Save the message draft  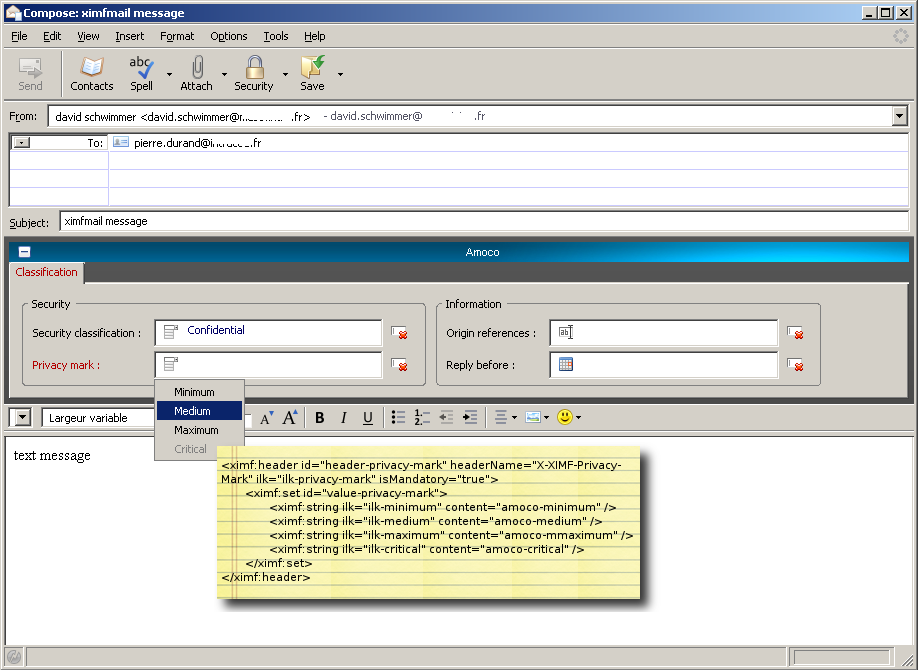point(311,72)
